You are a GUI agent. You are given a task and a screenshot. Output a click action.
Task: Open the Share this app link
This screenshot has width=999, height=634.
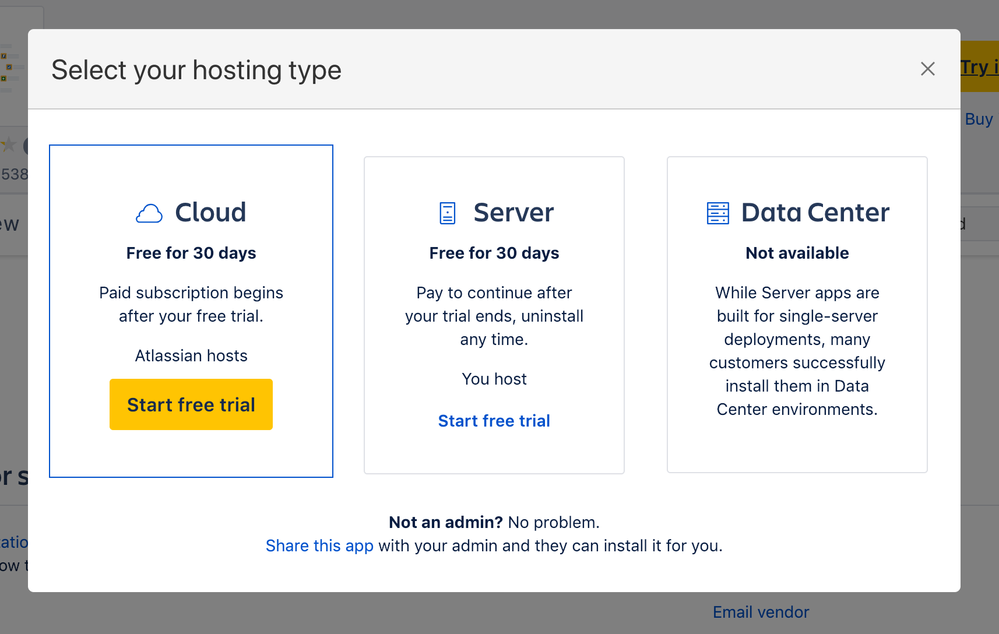(x=319, y=545)
